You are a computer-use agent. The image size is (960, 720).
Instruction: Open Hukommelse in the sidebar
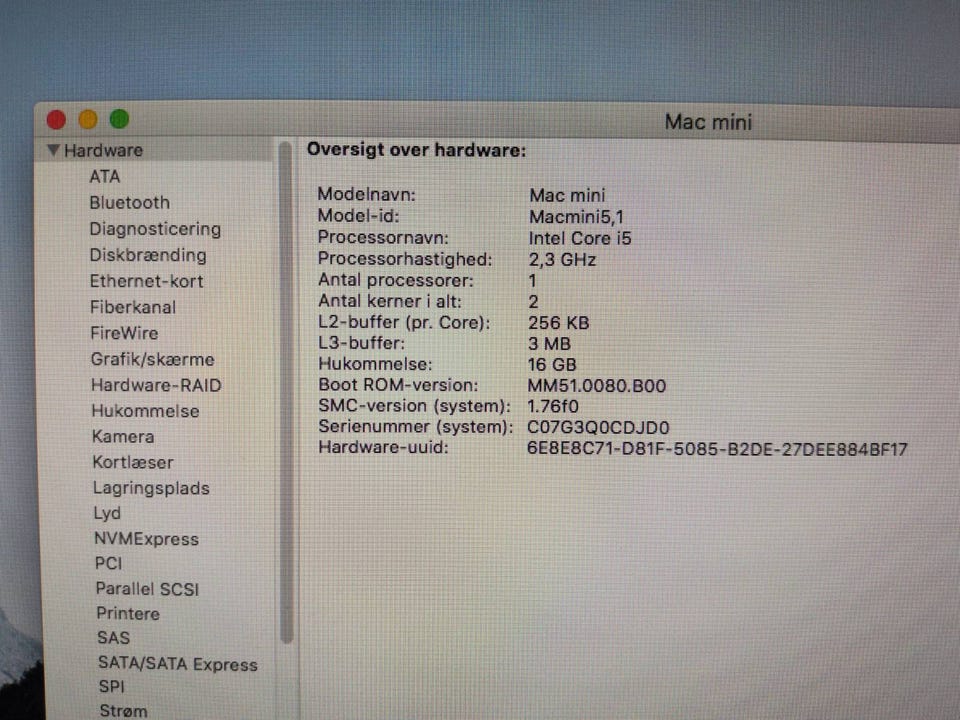coord(145,411)
